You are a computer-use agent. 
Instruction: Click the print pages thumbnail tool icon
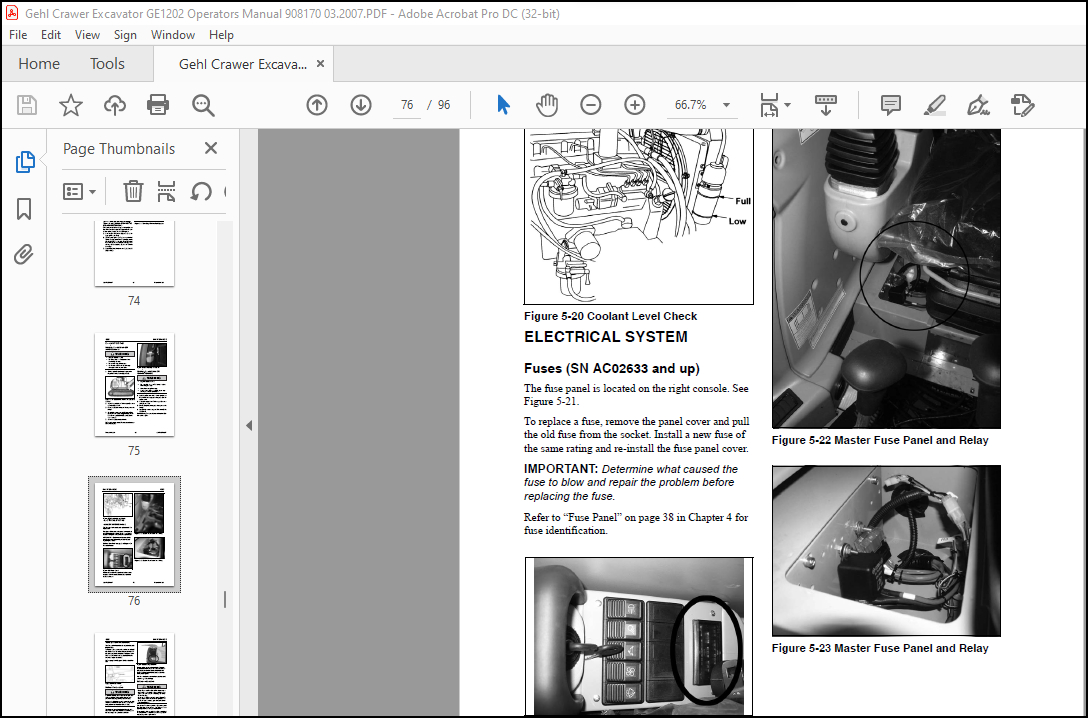(167, 191)
